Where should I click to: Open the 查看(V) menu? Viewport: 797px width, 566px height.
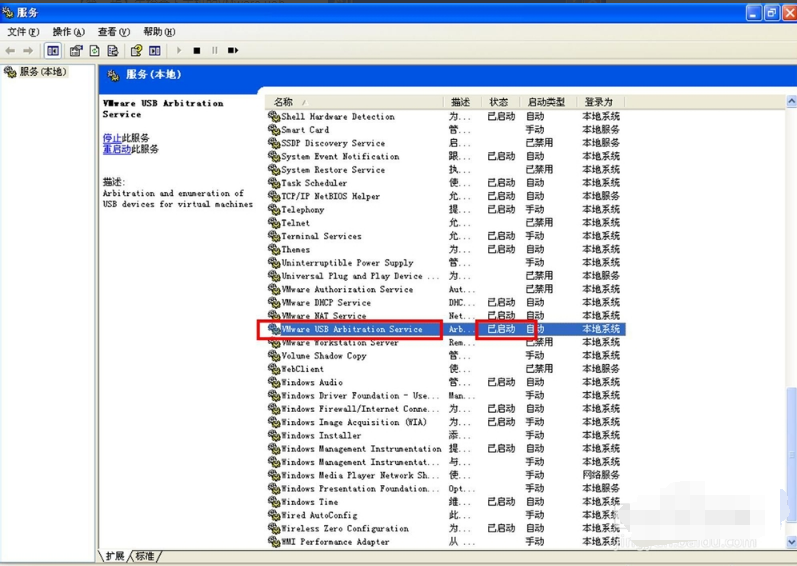(113, 32)
